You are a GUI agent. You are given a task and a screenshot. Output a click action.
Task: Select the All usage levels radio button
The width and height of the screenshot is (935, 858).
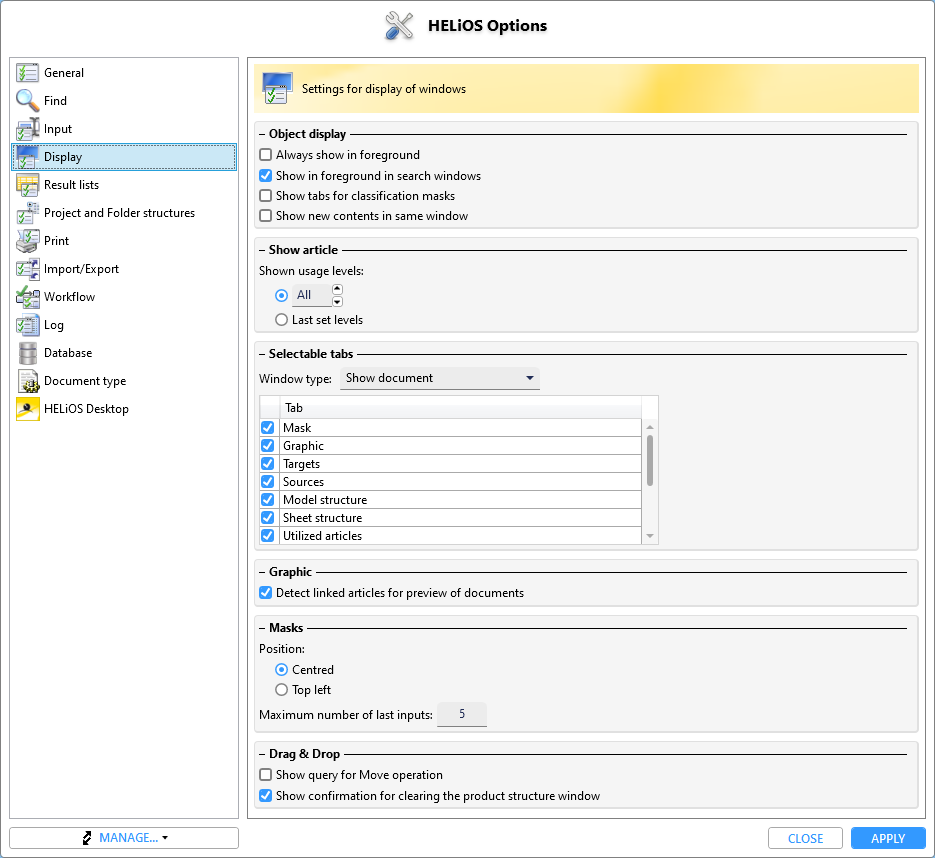click(x=281, y=295)
